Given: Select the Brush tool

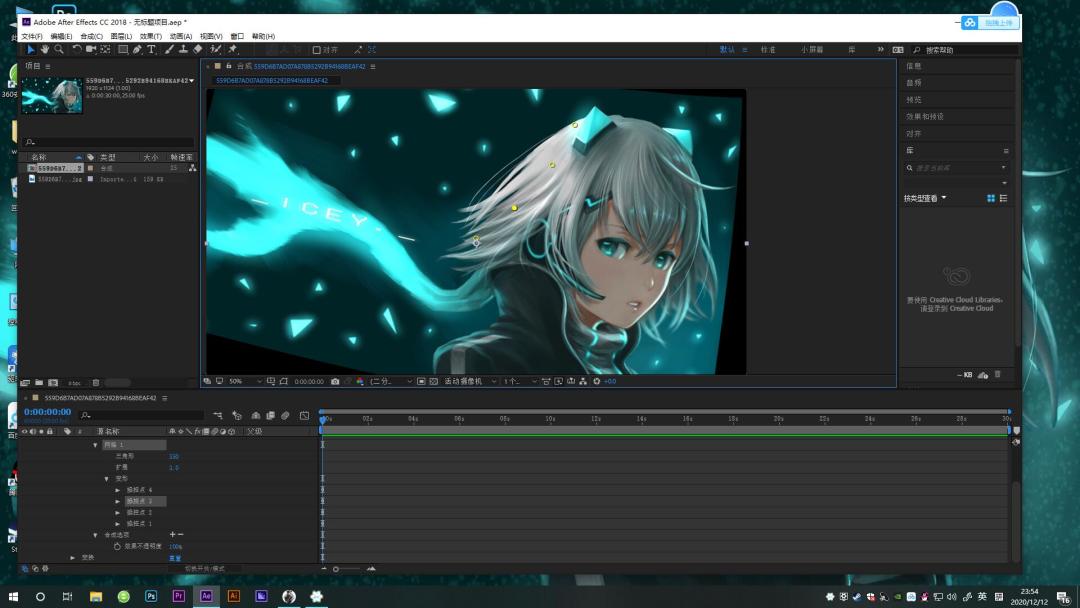Looking at the screenshot, I should (x=169, y=50).
